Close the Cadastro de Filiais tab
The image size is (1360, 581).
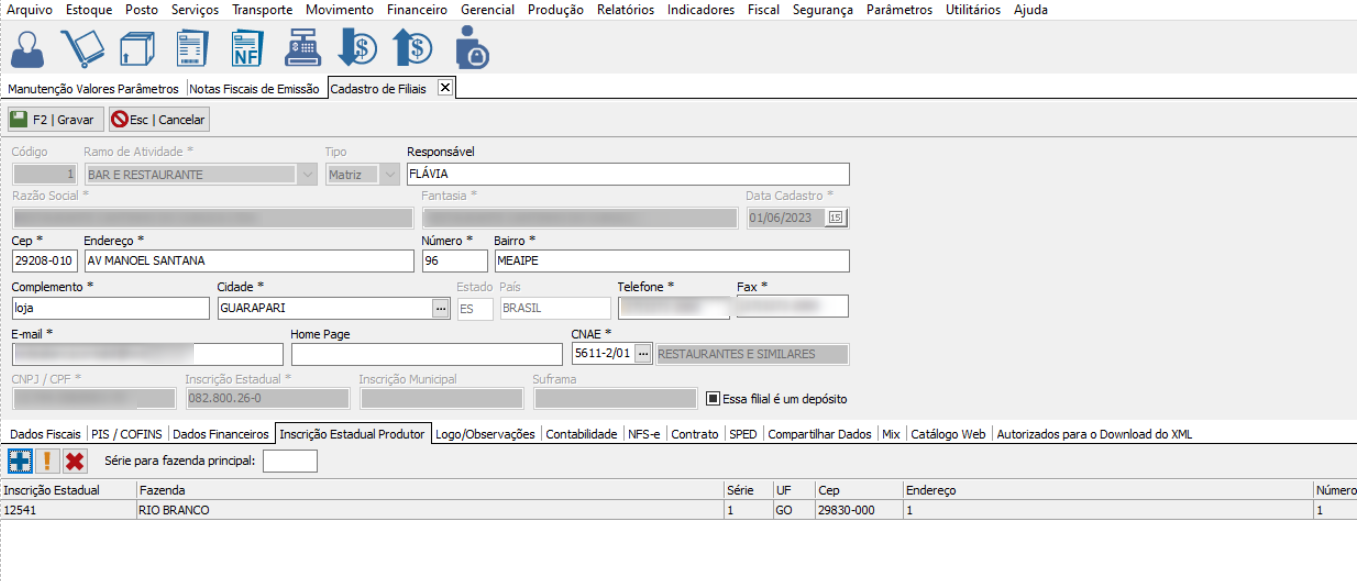(446, 88)
